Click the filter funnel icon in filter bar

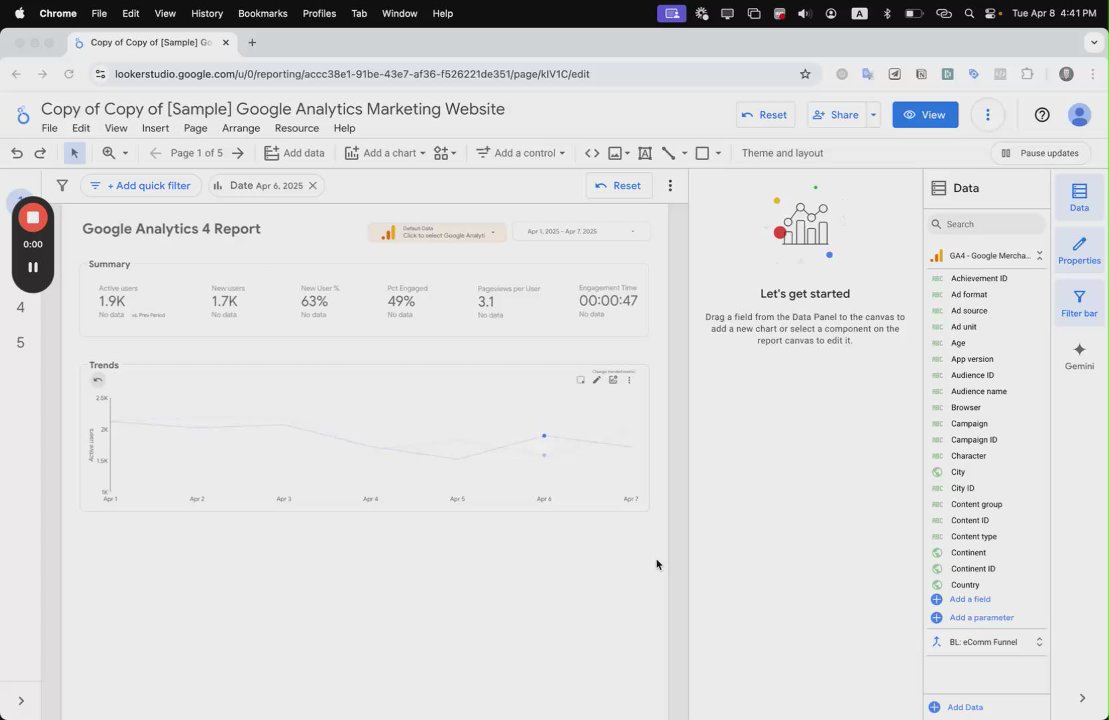point(62,185)
